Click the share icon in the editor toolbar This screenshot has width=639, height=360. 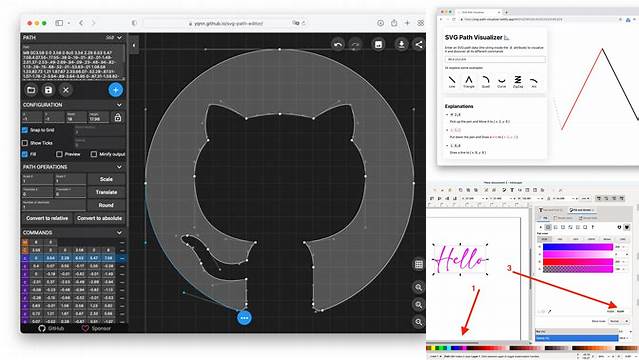coord(419,44)
